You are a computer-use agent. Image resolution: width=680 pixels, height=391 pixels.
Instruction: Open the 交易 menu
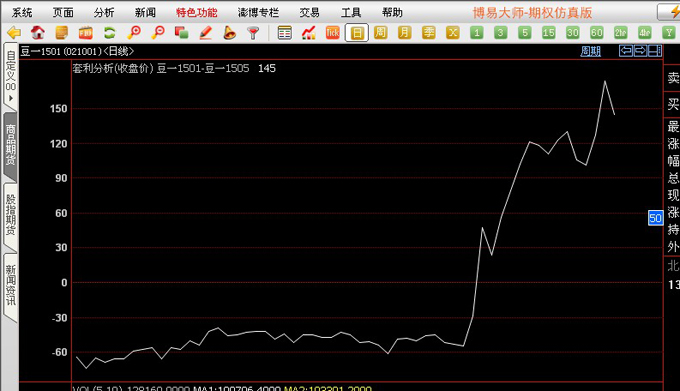coord(309,13)
